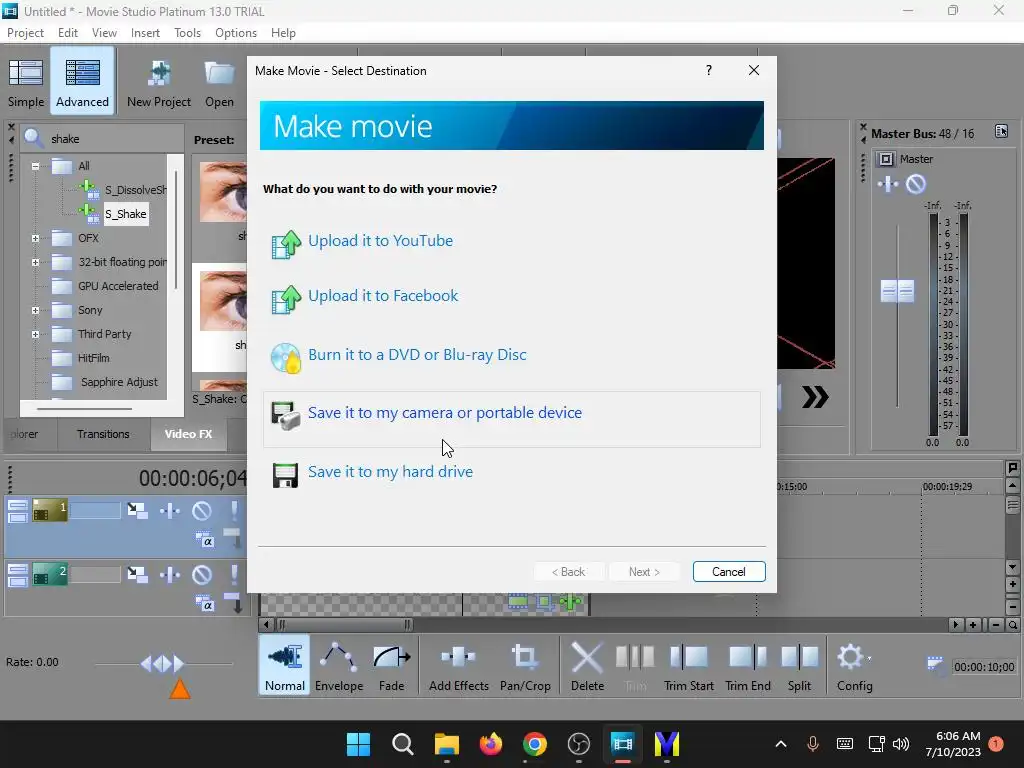Mute video track 1
The image size is (1024, 768).
click(202, 511)
